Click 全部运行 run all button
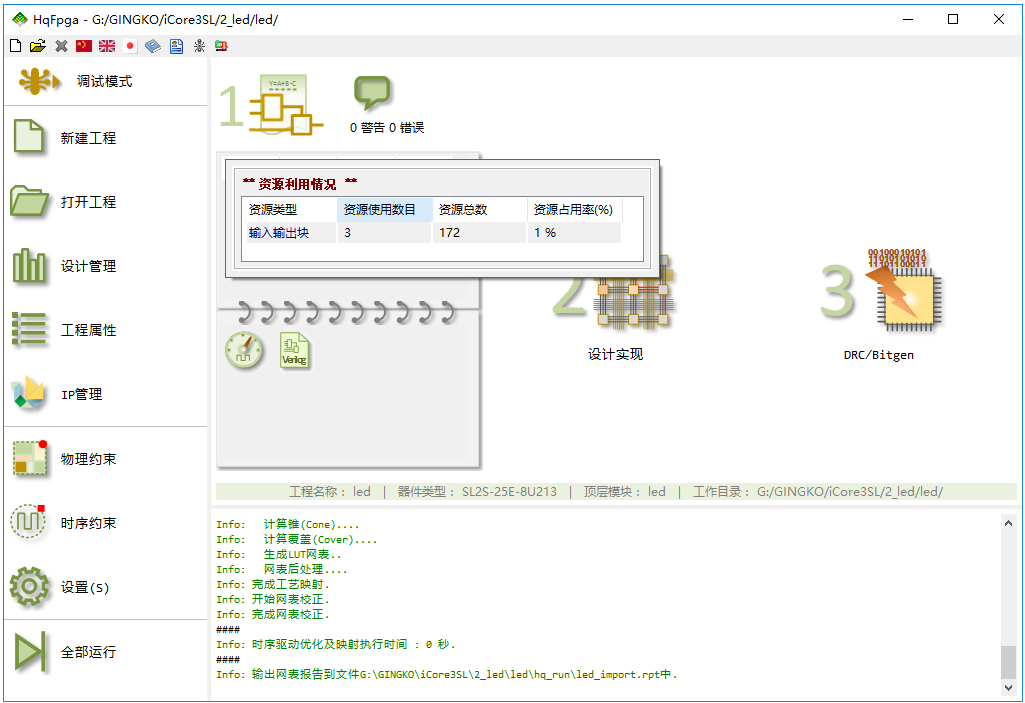This screenshot has width=1025, height=703. (88, 652)
